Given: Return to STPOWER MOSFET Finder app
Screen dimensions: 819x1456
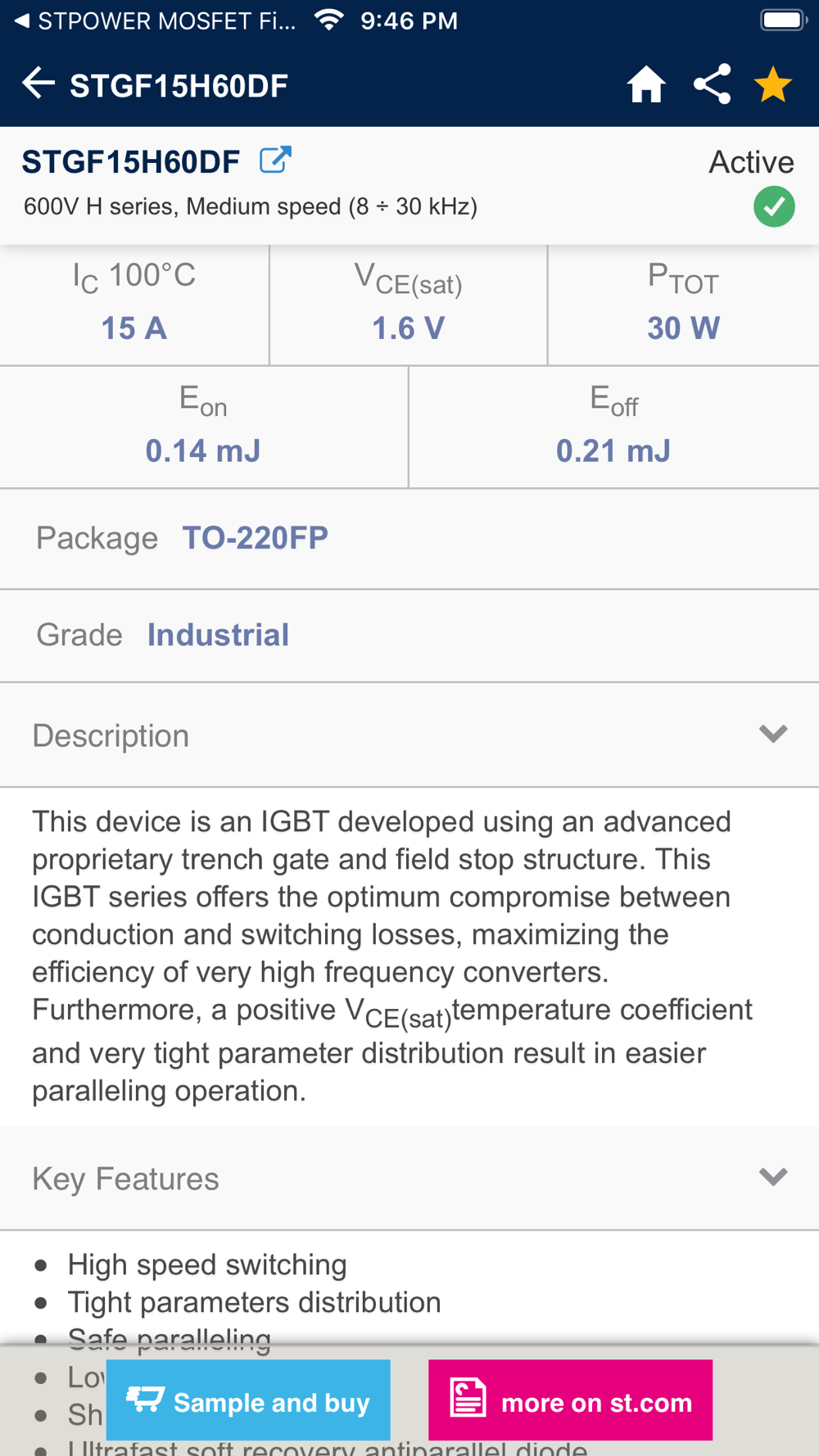Looking at the screenshot, I should pyautogui.click(x=156, y=21).
